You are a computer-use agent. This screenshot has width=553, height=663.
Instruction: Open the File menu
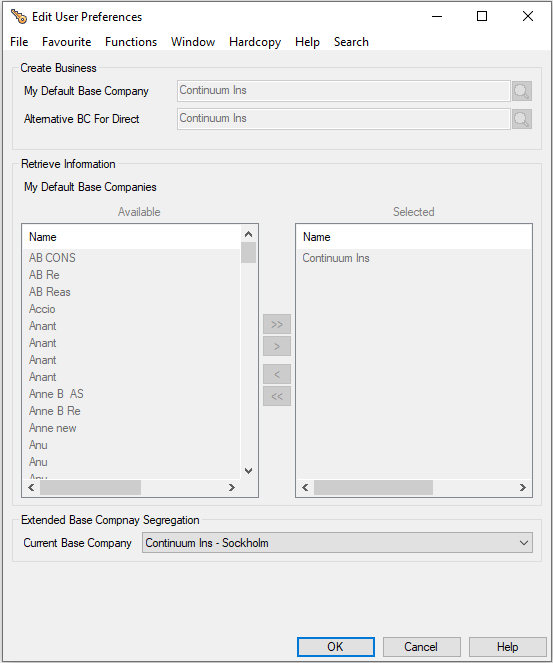click(19, 42)
